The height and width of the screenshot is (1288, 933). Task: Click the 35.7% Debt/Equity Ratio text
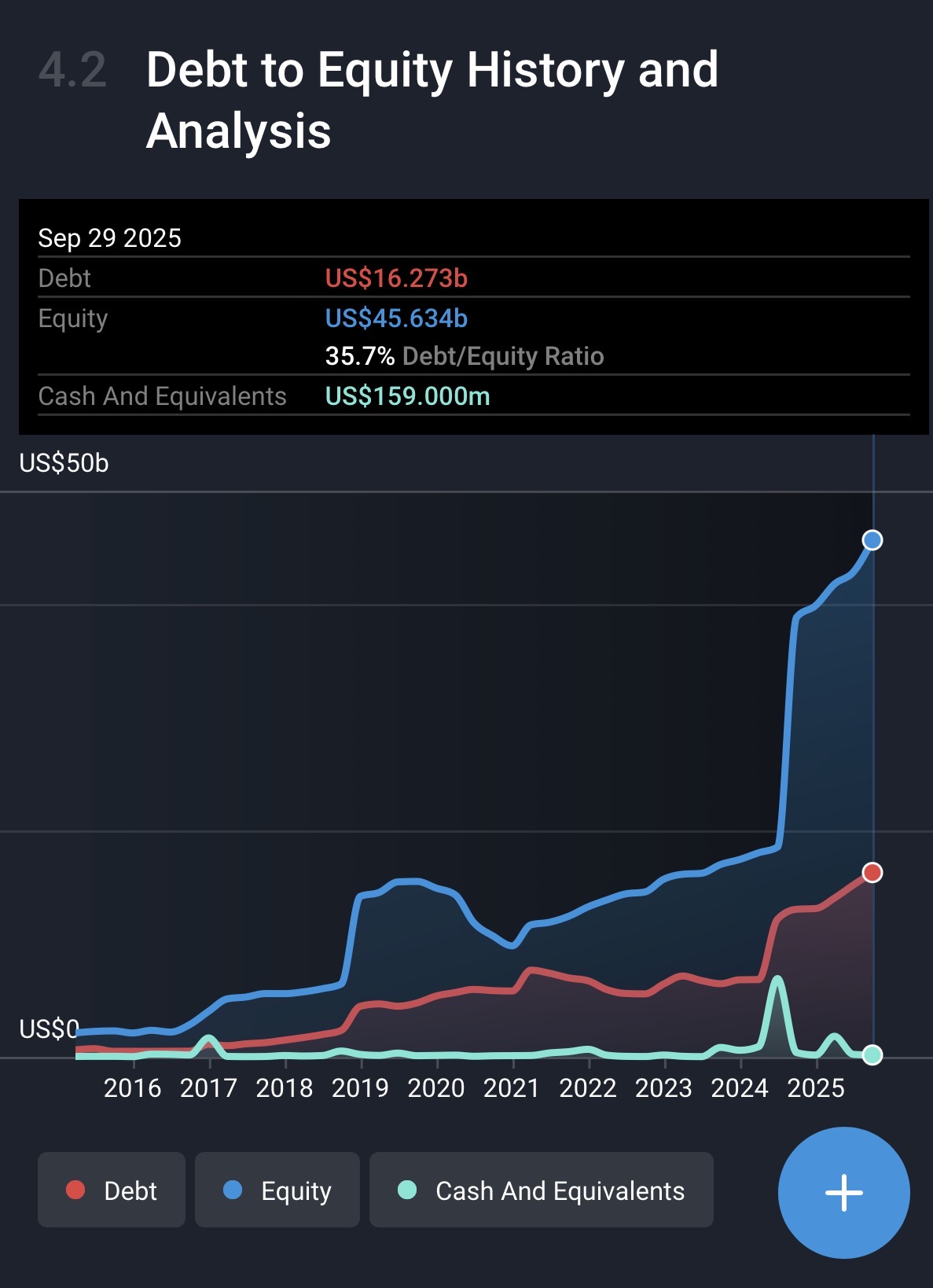pos(464,356)
